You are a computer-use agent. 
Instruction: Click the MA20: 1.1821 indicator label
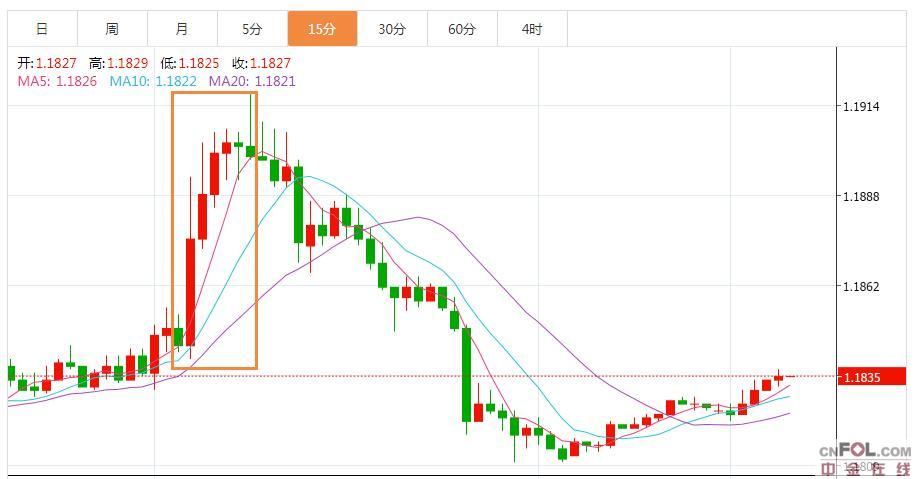point(252,81)
